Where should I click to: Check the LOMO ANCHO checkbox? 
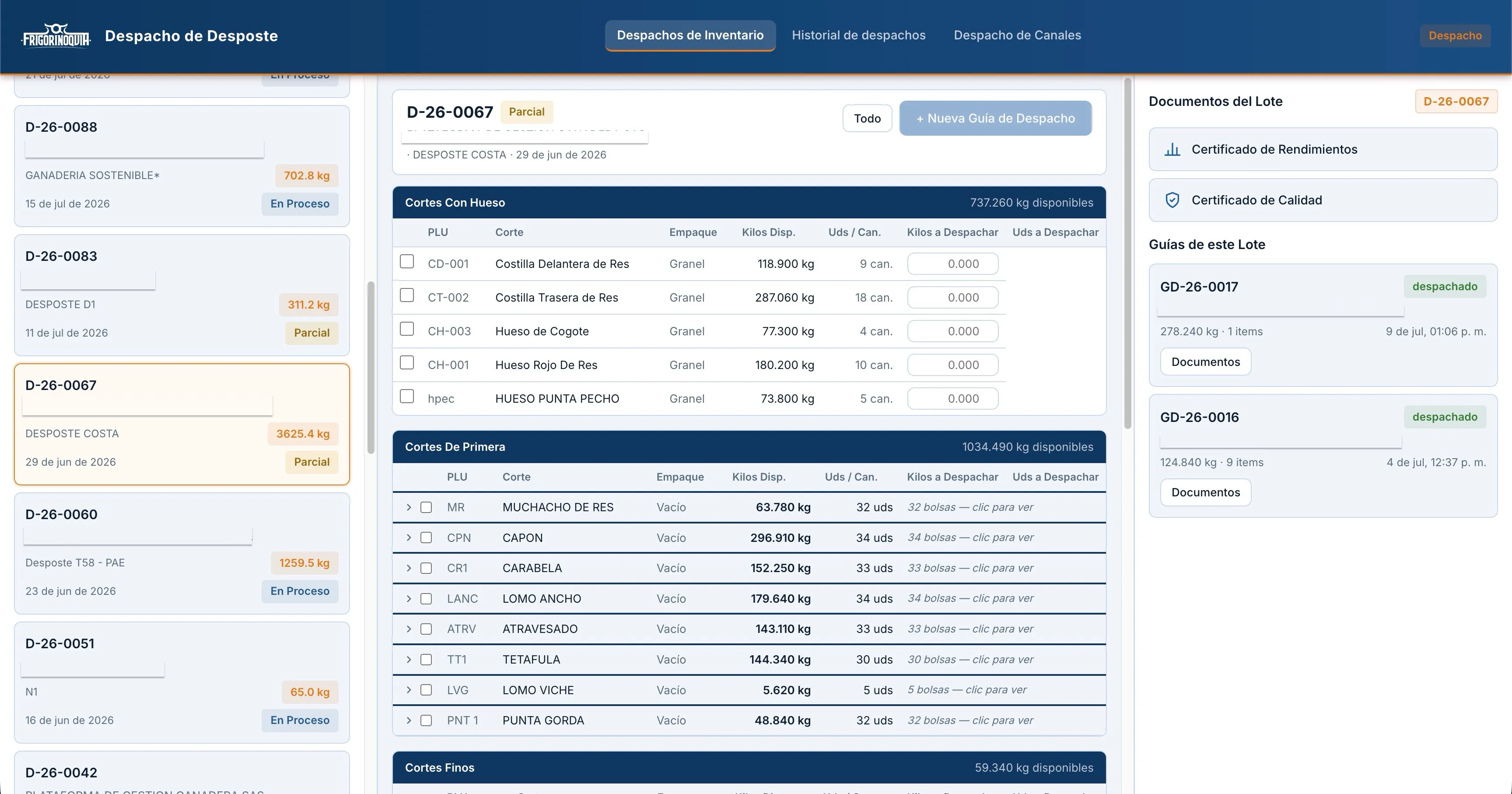coord(426,599)
